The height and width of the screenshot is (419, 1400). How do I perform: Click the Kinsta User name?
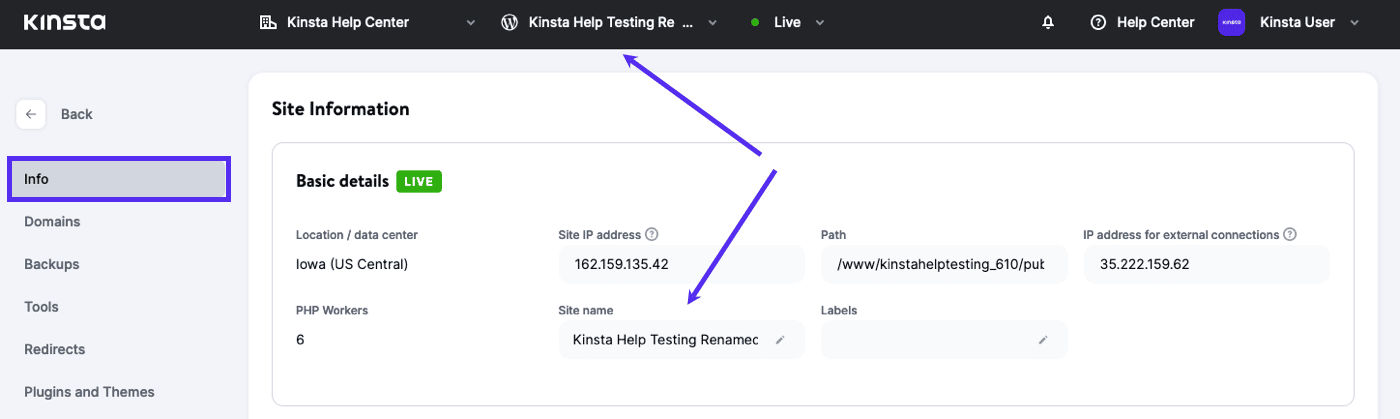pos(1297,22)
